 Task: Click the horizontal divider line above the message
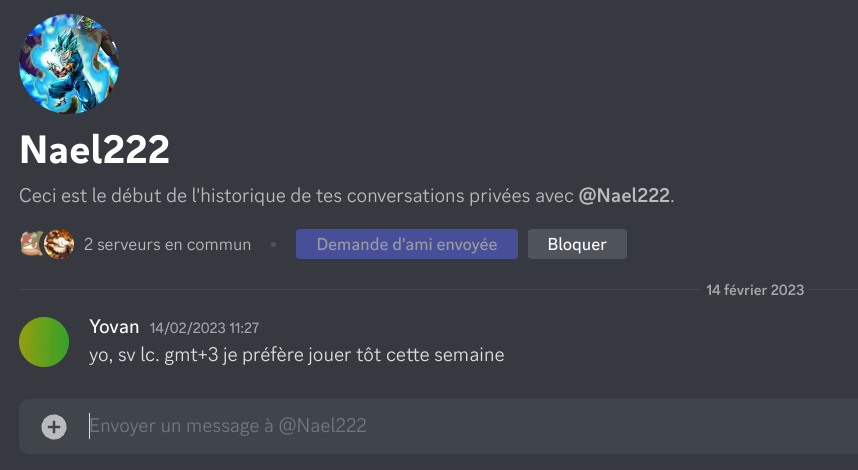point(350,290)
